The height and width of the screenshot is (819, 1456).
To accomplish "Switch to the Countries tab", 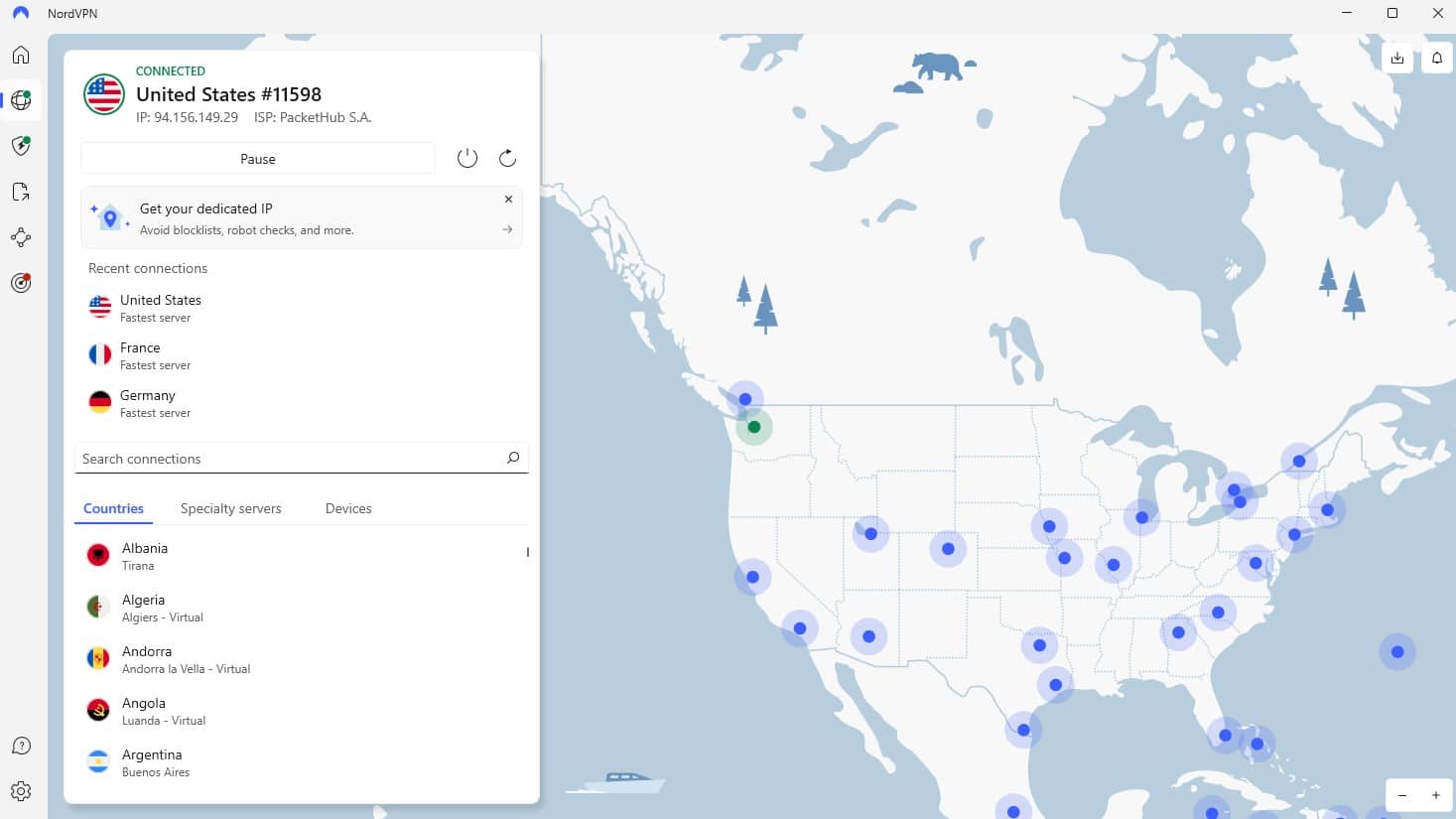I will [113, 508].
